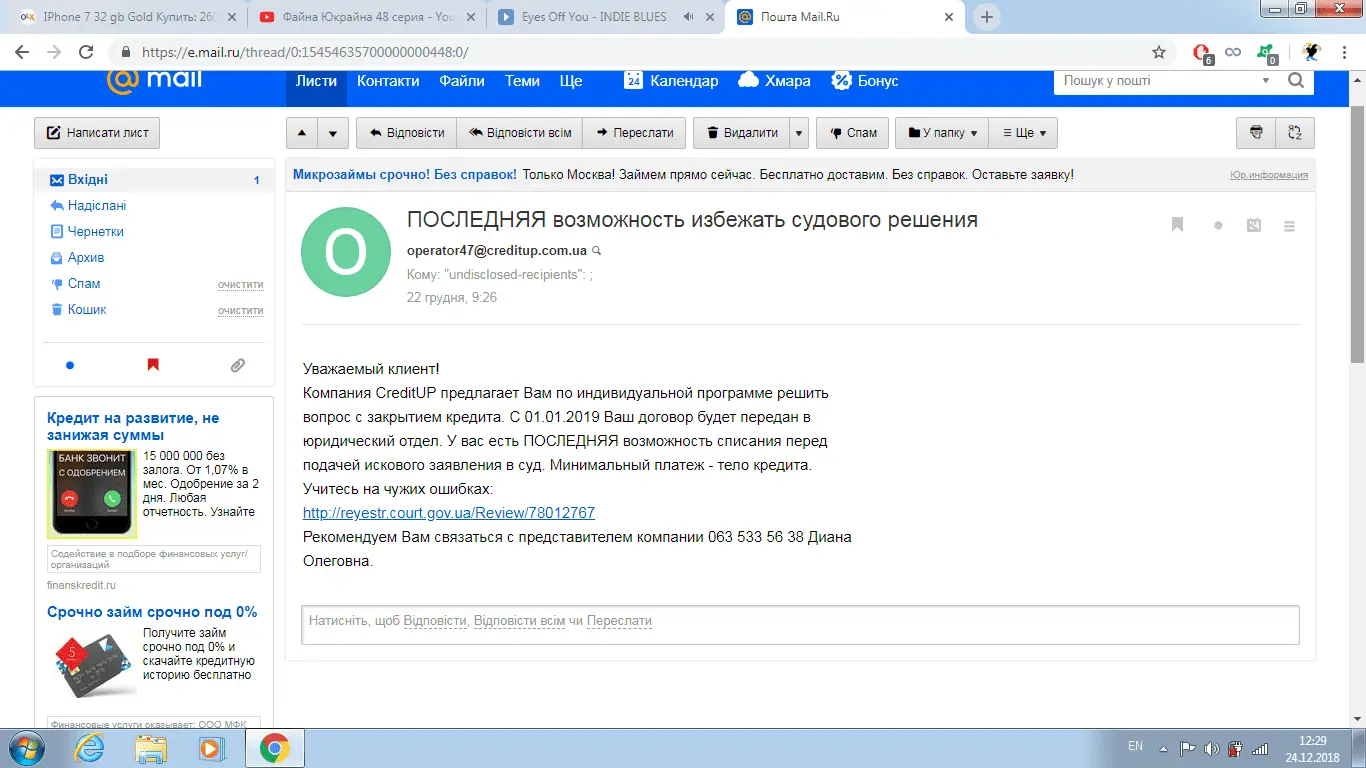Click the print icon in mail toolbar
This screenshot has width=1366, height=768.
click(x=1256, y=133)
